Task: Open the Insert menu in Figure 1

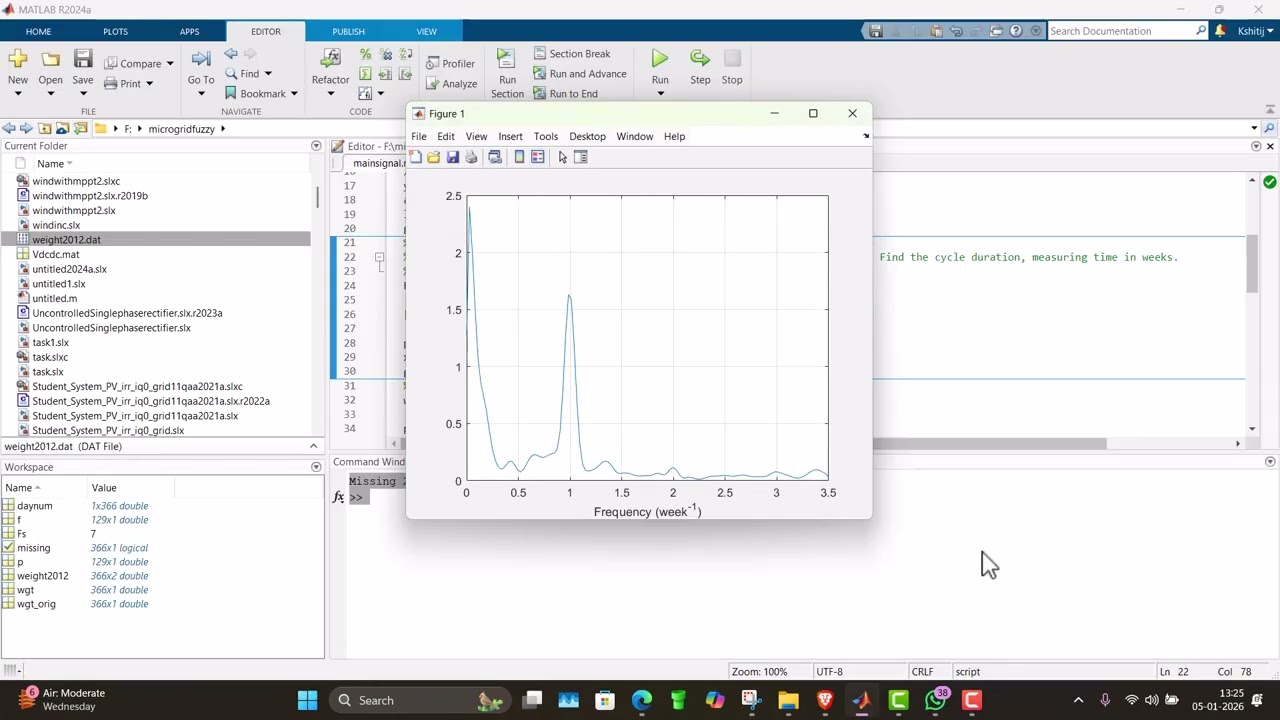Action: 510,136
